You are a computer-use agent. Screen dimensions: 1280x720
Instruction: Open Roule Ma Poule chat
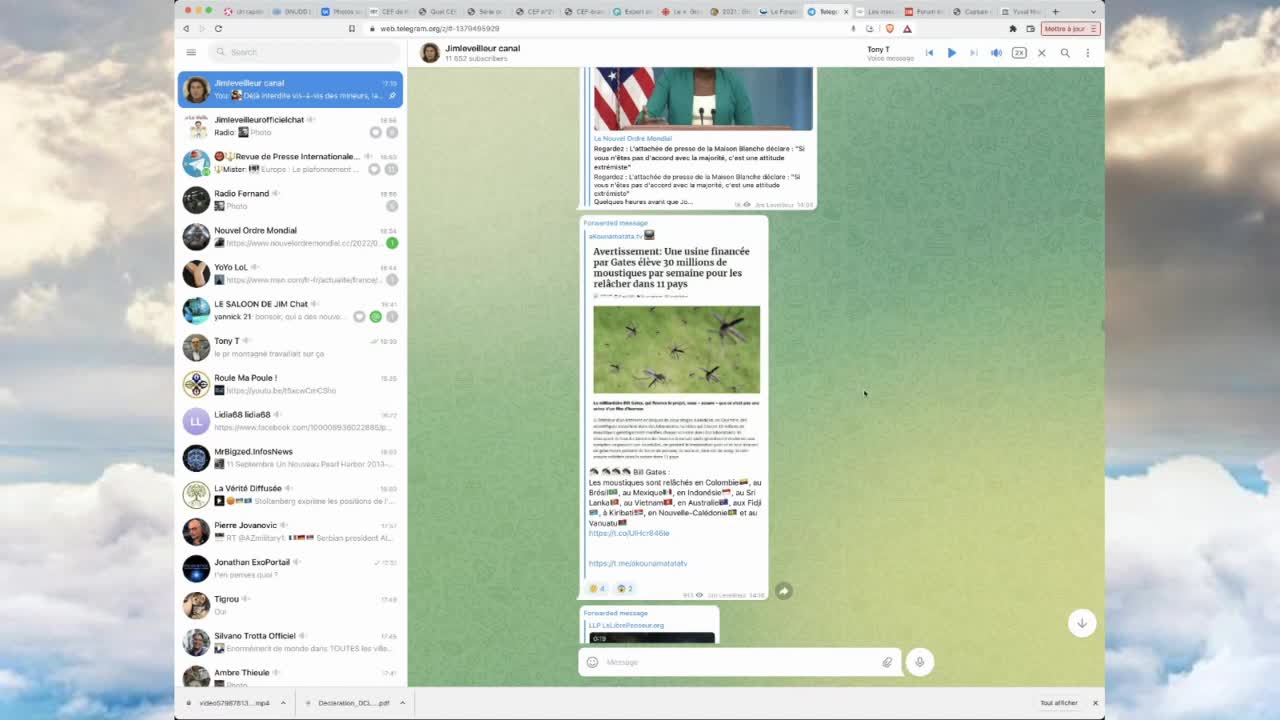[291, 384]
